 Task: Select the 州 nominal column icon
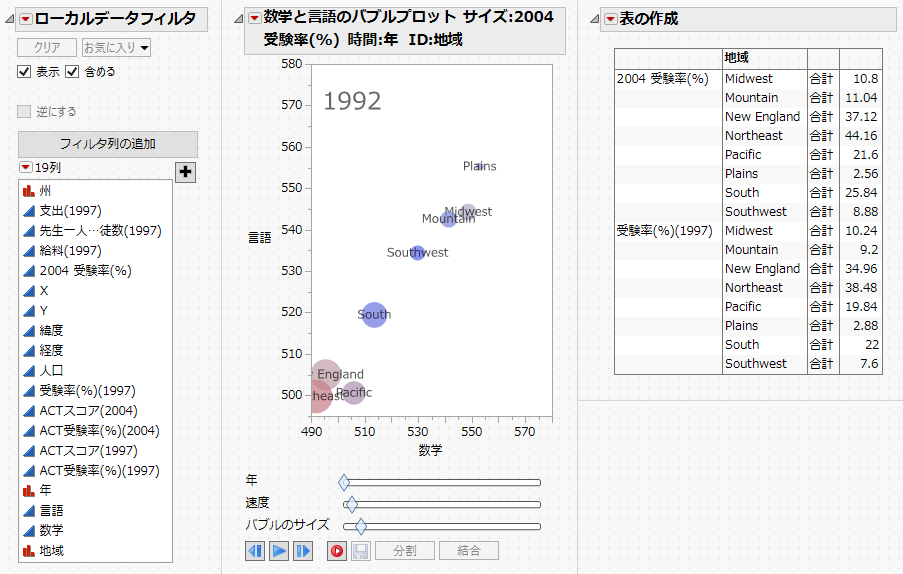click(29, 191)
